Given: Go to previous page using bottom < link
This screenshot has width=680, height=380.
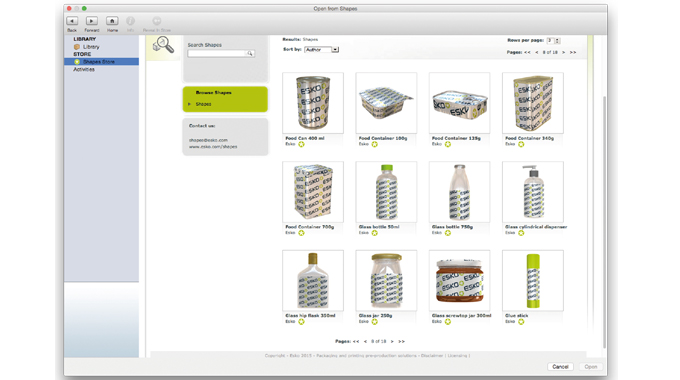Looking at the screenshot, I should click(x=366, y=341).
